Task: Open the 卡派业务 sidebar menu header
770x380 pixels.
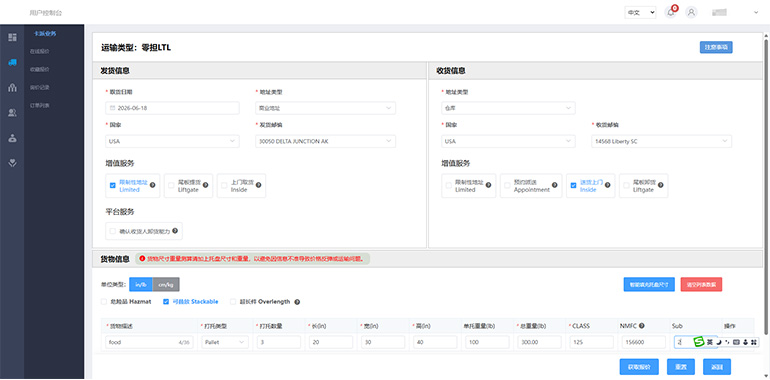Action: [x=45, y=34]
